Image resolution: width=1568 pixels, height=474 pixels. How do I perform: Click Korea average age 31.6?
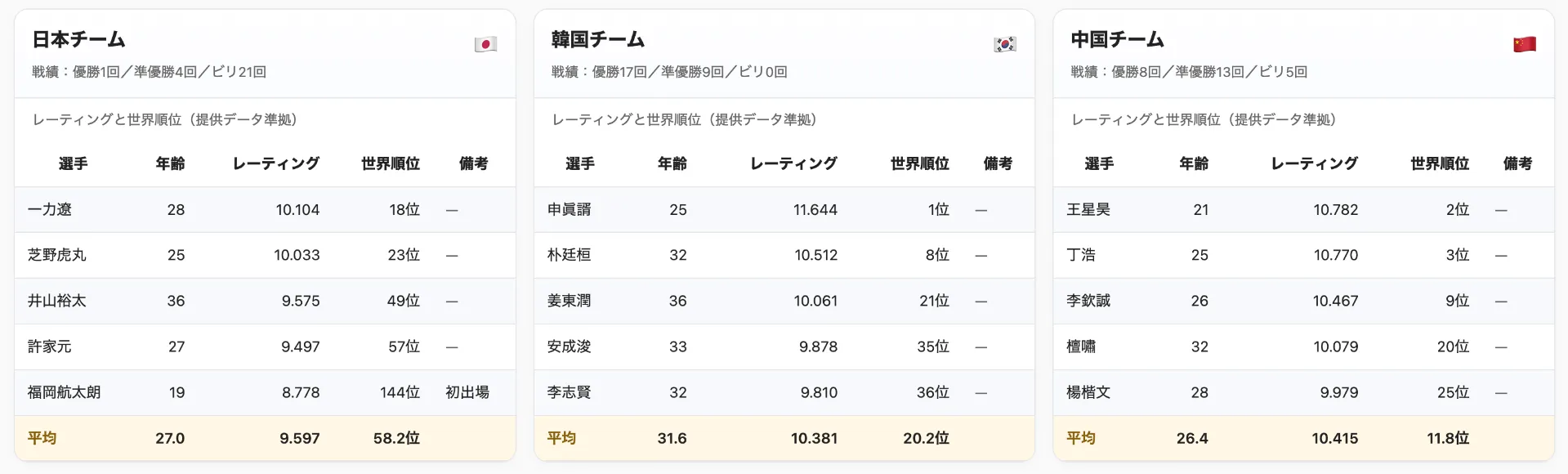672,439
